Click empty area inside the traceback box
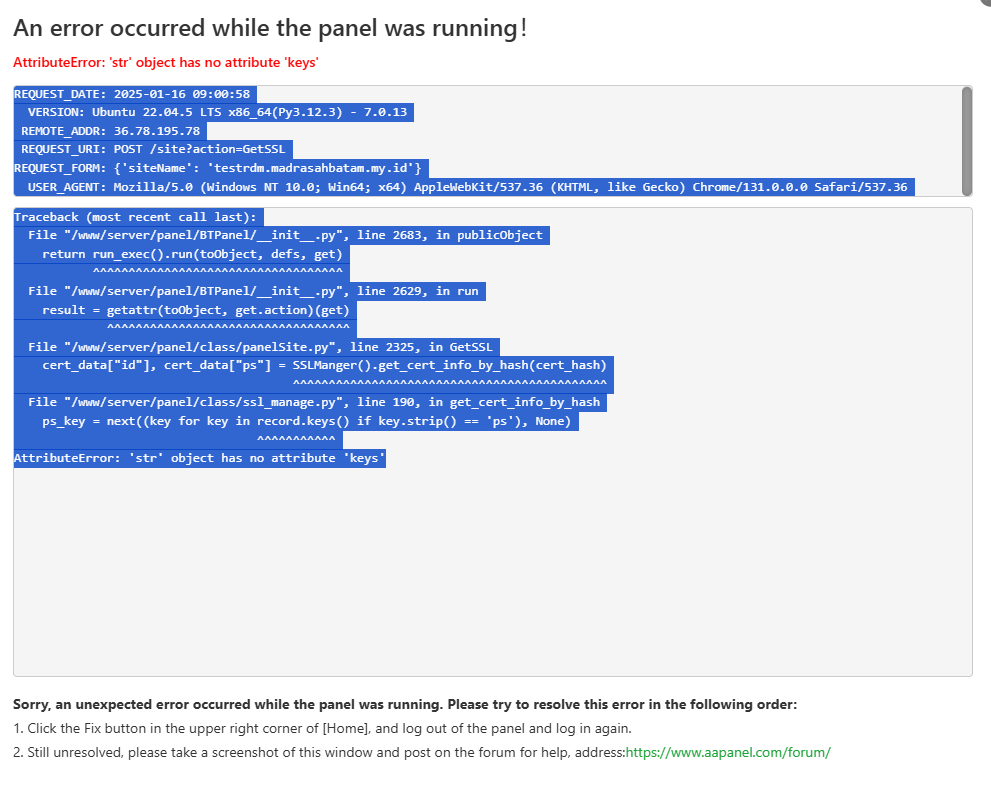 pyautogui.click(x=492, y=570)
